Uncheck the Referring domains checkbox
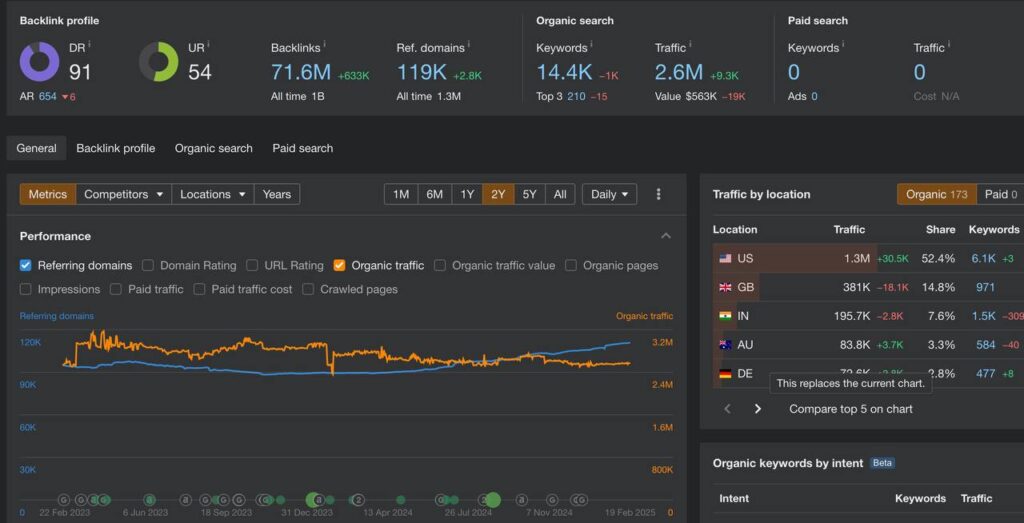1024x523 pixels. pyautogui.click(x=26, y=265)
